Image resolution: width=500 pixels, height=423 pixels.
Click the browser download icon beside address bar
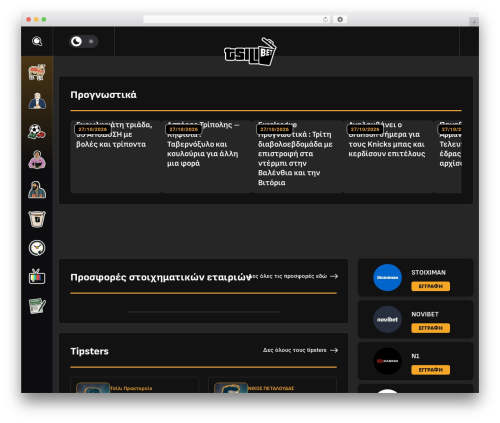tap(340, 19)
